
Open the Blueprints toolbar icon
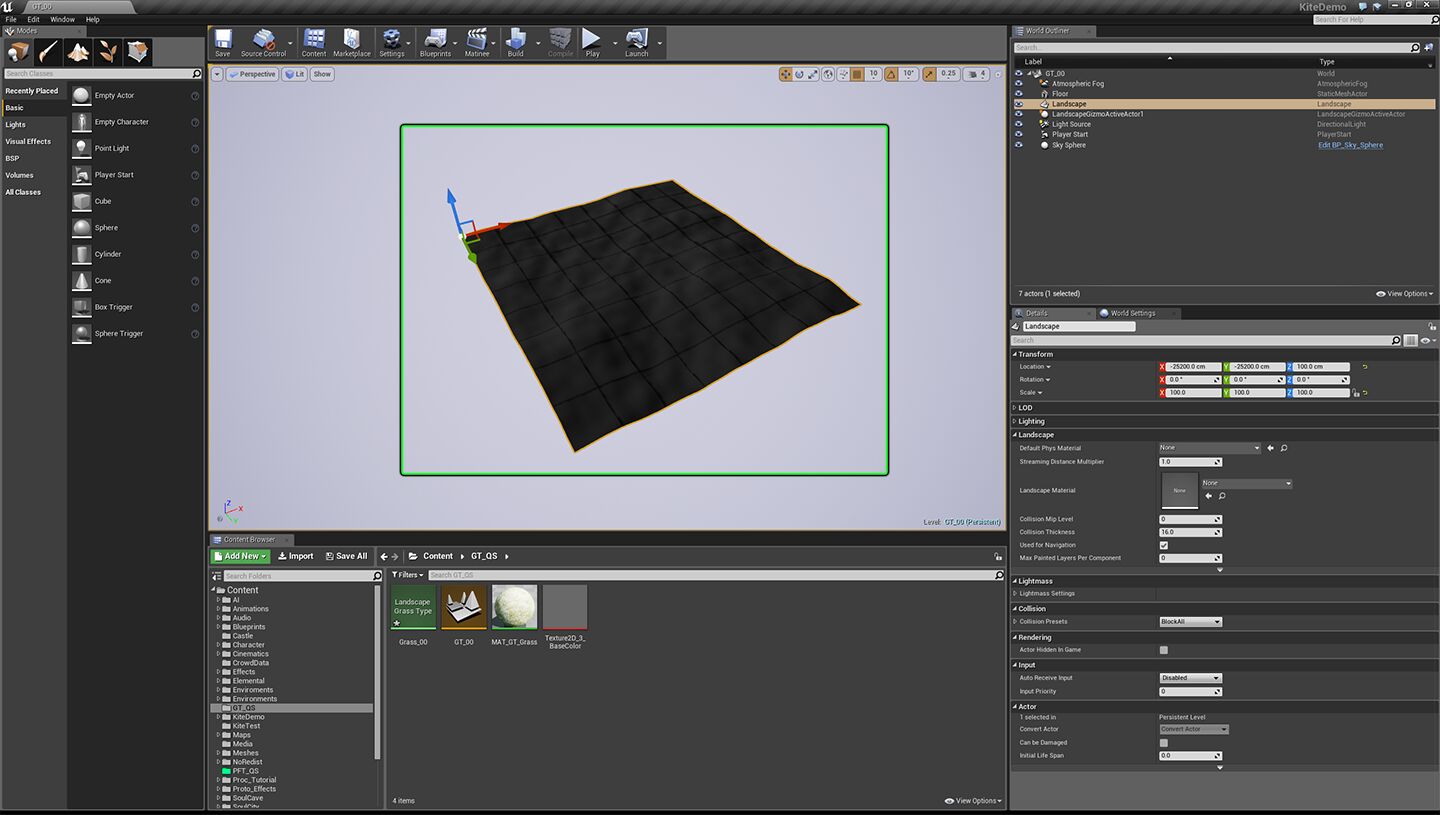pyautogui.click(x=435, y=41)
